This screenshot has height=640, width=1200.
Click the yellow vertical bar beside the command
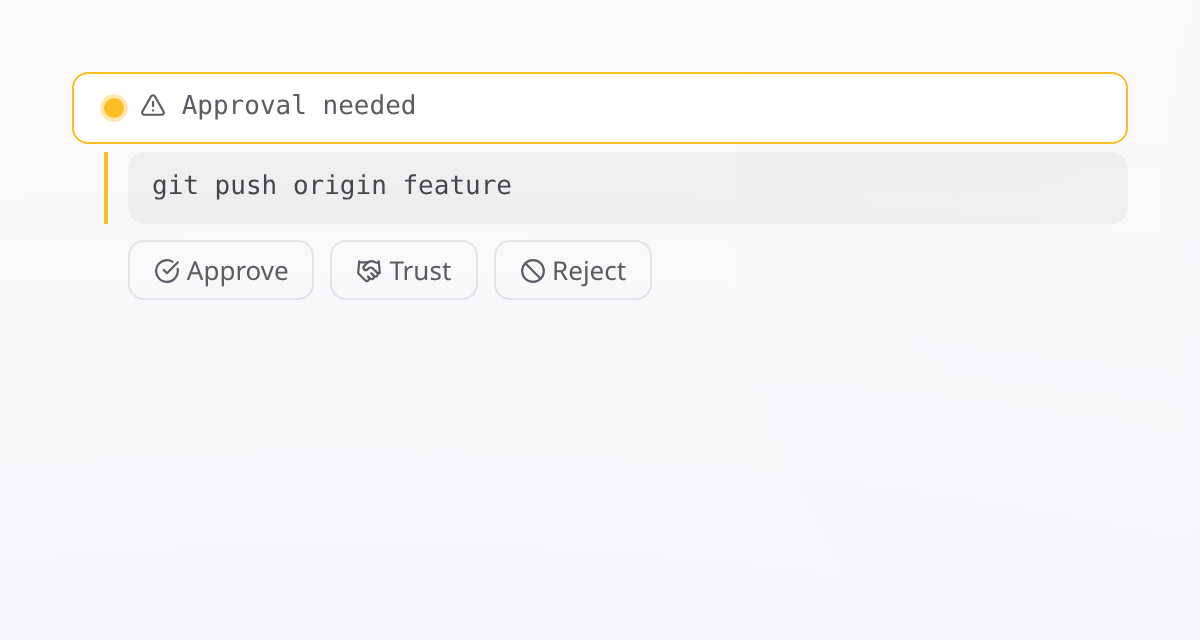tap(106, 188)
